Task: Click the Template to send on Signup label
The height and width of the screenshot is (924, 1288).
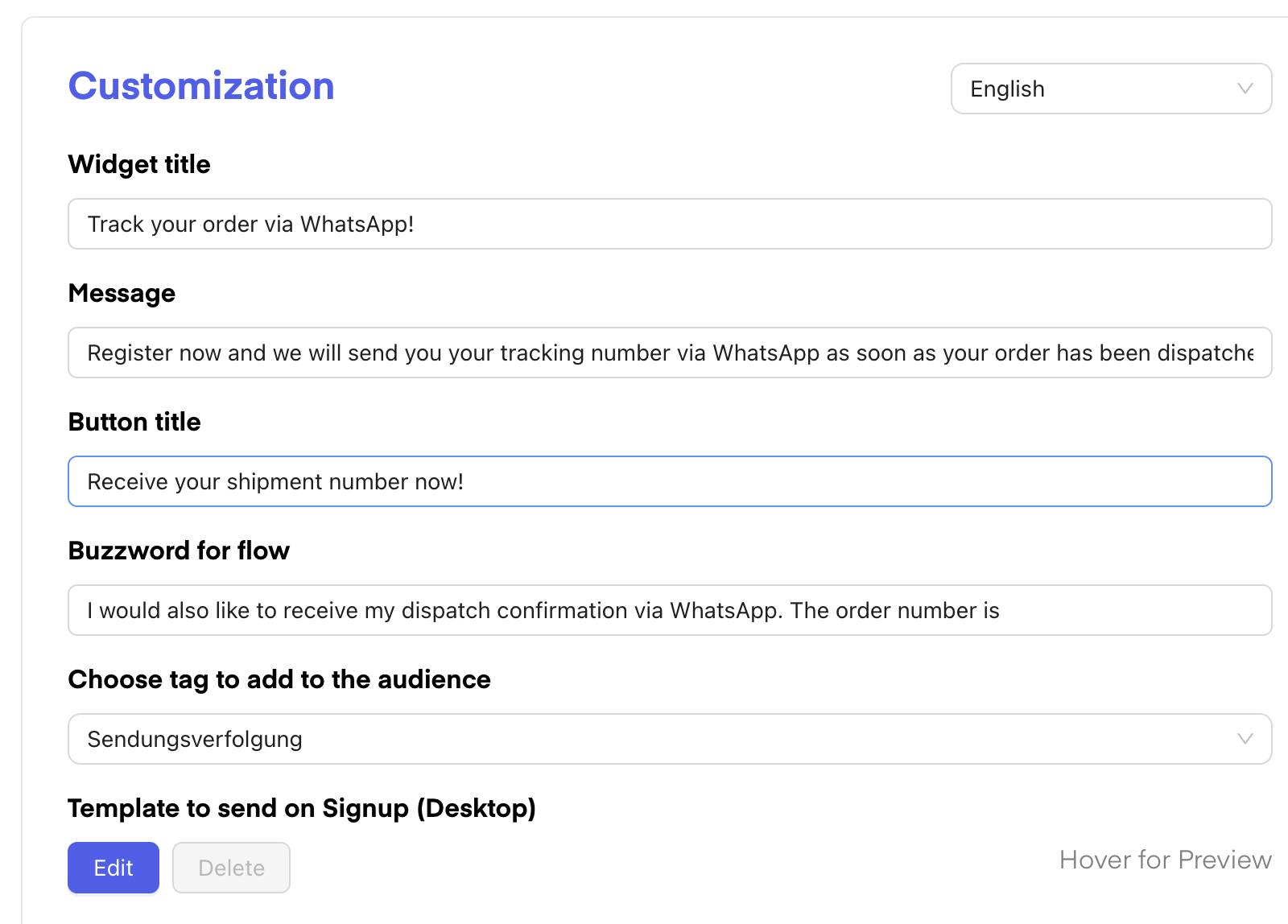Action: (302, 808)
